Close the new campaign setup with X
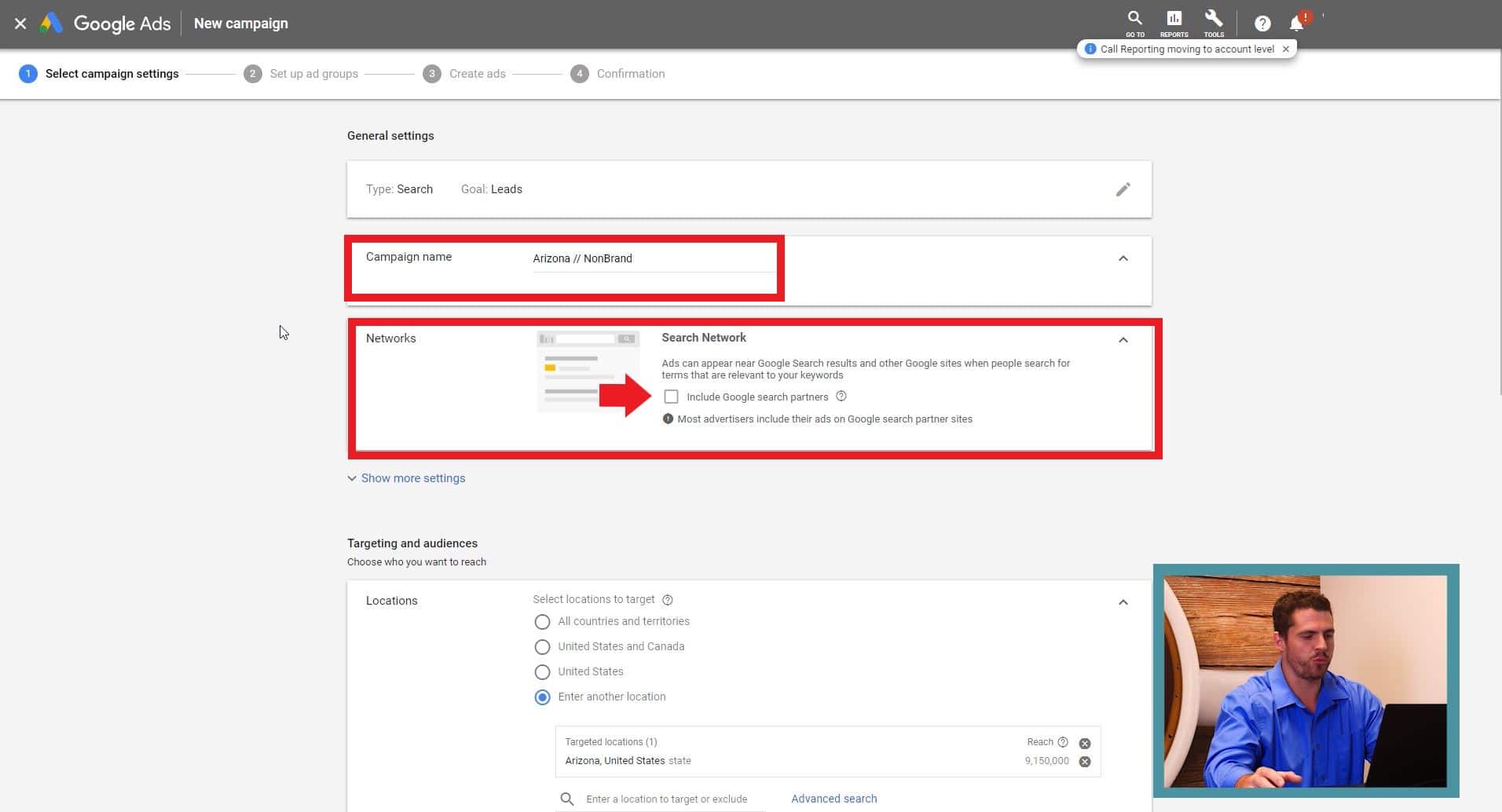This screenshot has width=1502, height=812. point(20,24)
